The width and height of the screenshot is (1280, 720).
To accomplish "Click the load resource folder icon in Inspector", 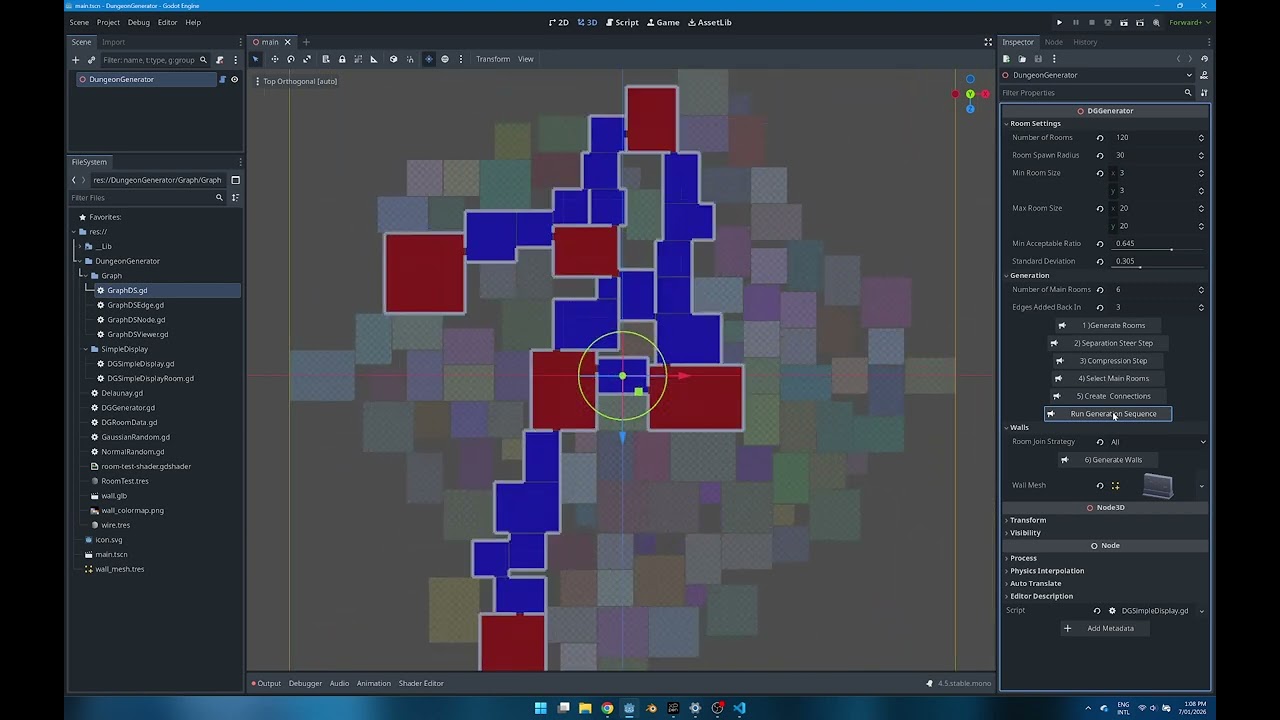I will pyautogui.click(x=1022, y=59).
